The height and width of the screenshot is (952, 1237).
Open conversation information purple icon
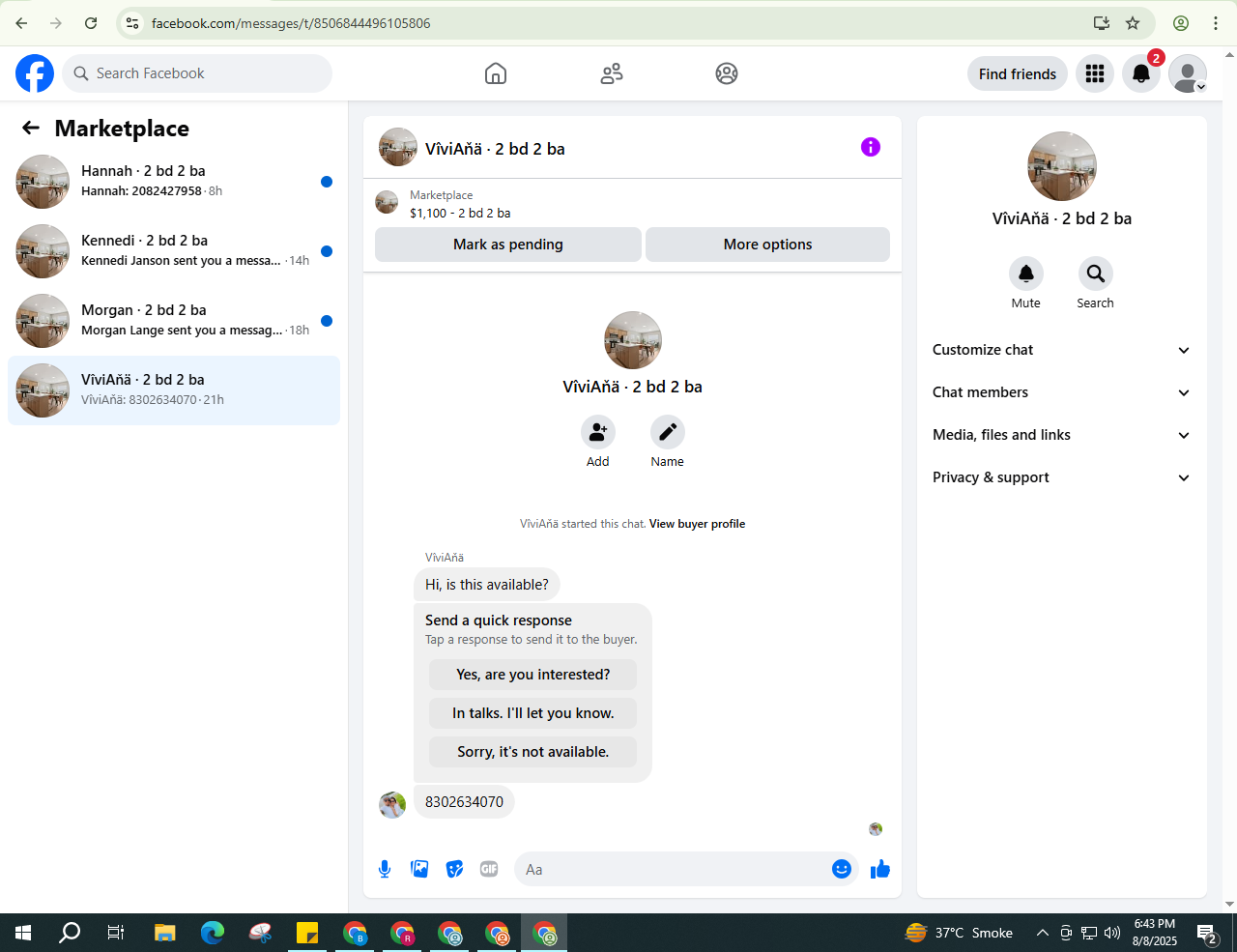[x=871, y=147]
